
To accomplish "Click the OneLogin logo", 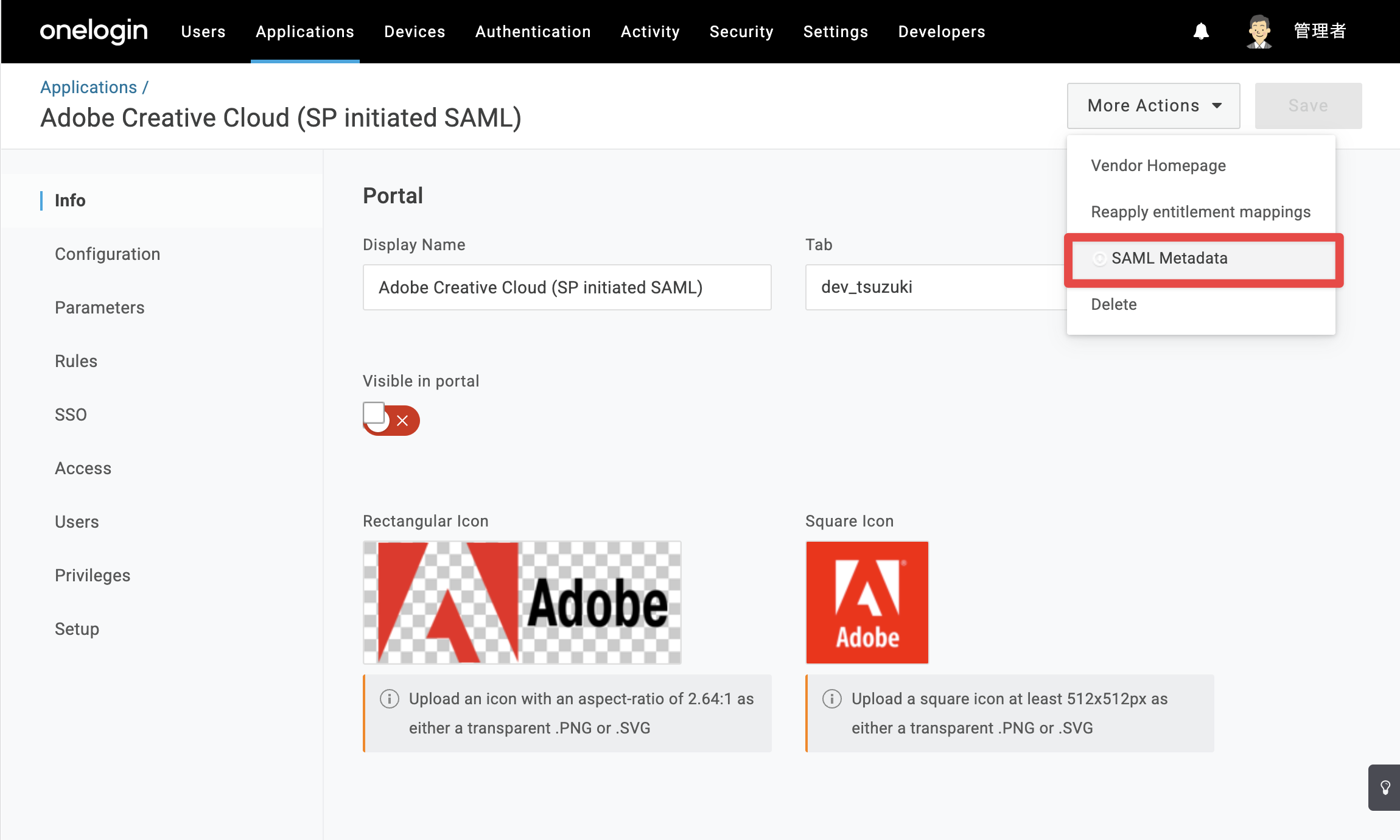I will (x=94, y=31).
